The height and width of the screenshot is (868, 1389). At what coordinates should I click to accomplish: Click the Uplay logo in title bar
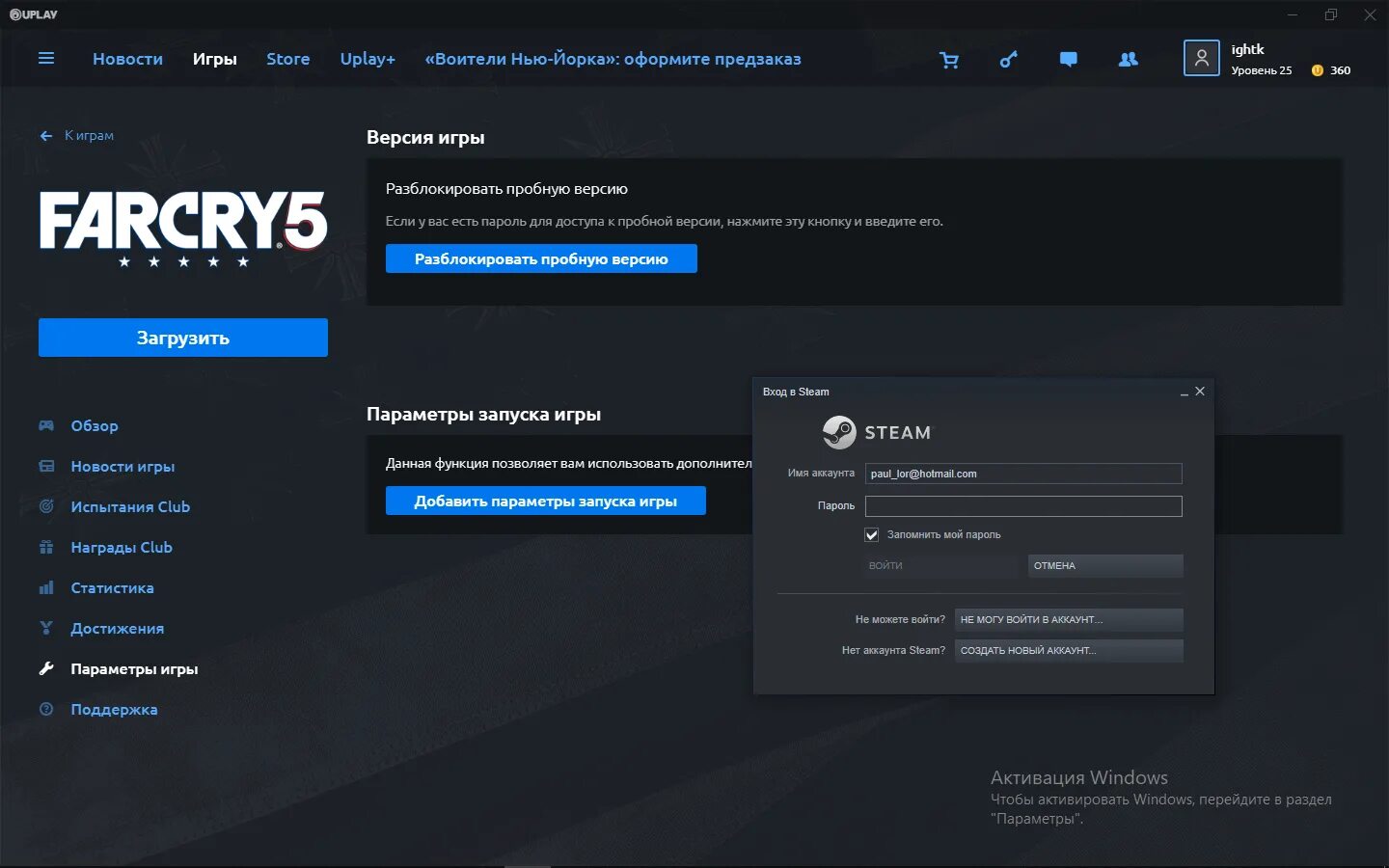pyautogui.click(x=34, y=14)
